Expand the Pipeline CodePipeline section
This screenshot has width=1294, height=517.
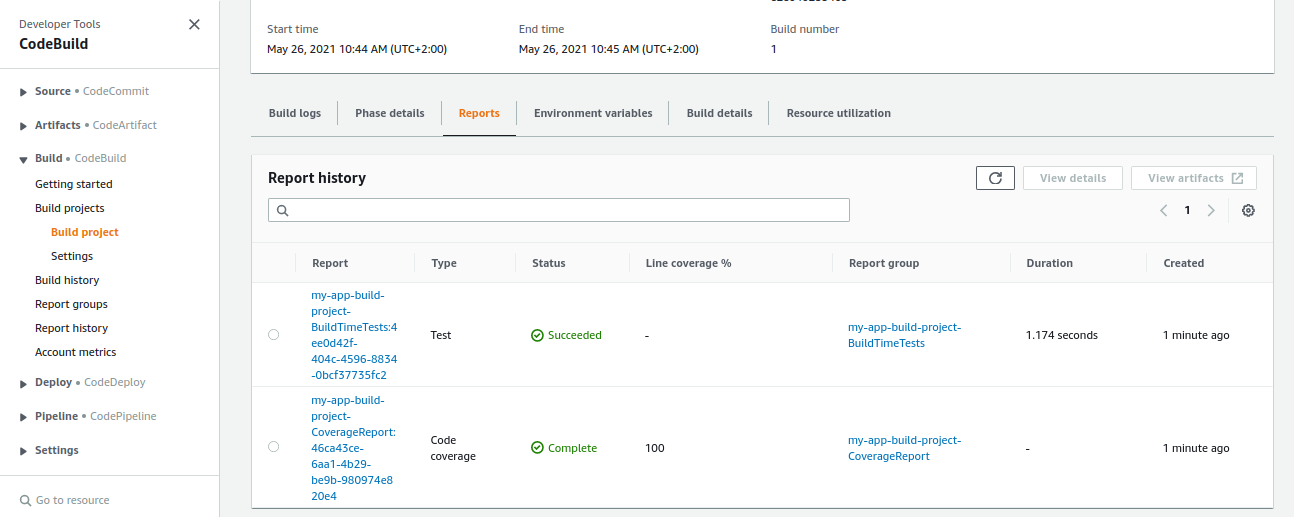click(24, 417)
